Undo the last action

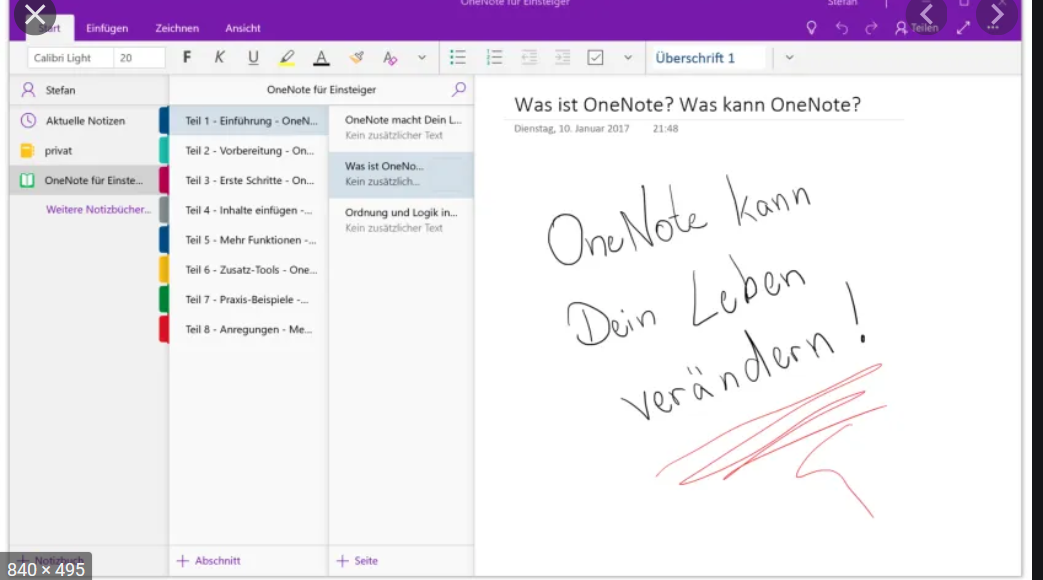pyautogui.click(x=841, y=28)
